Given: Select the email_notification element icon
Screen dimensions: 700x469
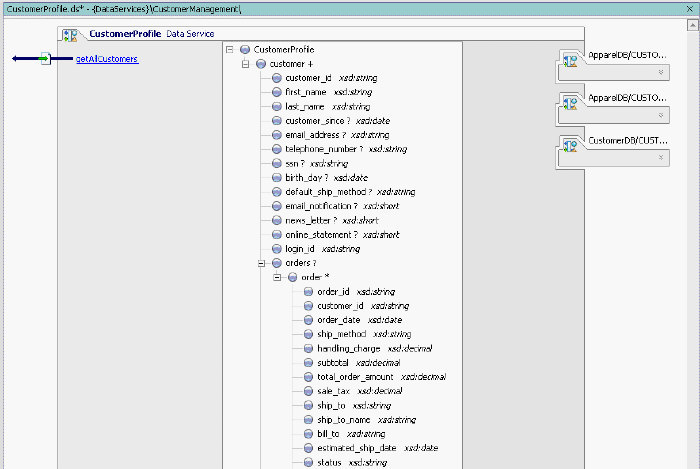Looking at the screenshot, I should coord(277,206).
